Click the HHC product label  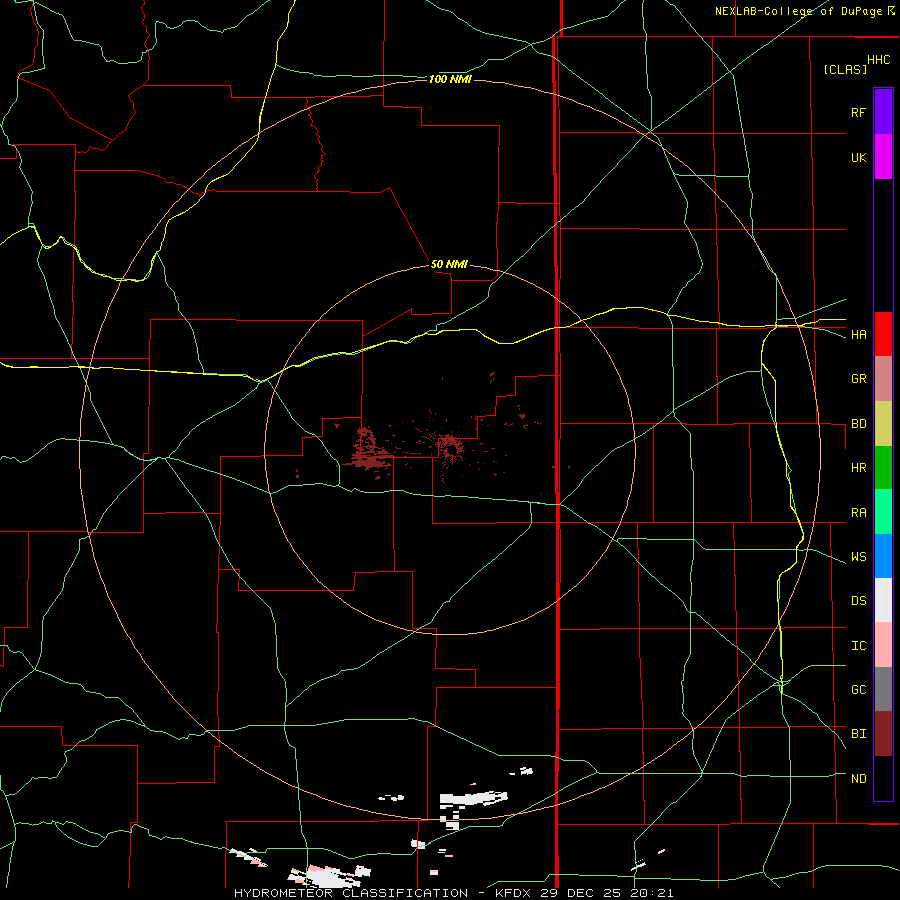[878, 60]
